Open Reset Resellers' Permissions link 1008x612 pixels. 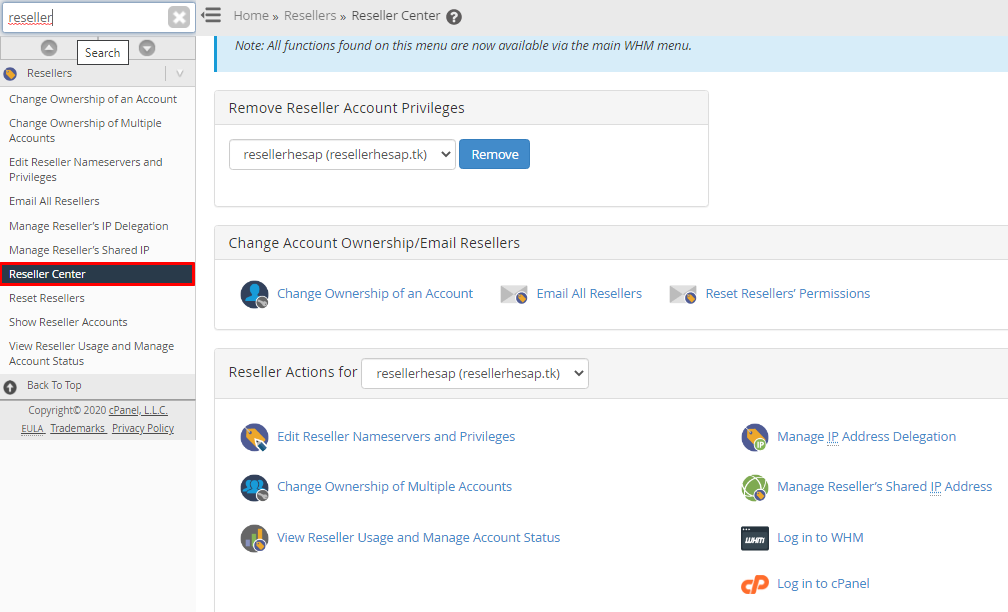tap(788, 294)
